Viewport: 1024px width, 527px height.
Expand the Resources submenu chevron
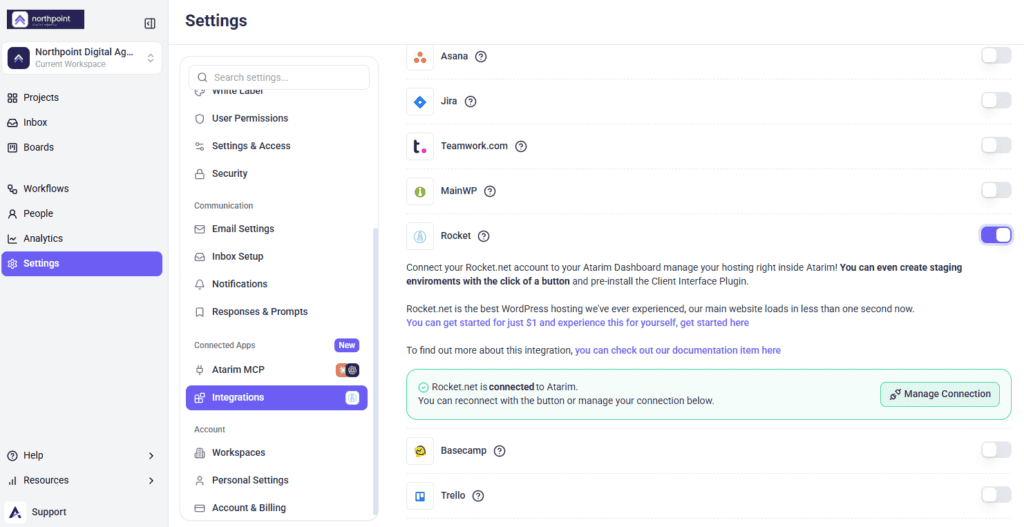point(151,481)
